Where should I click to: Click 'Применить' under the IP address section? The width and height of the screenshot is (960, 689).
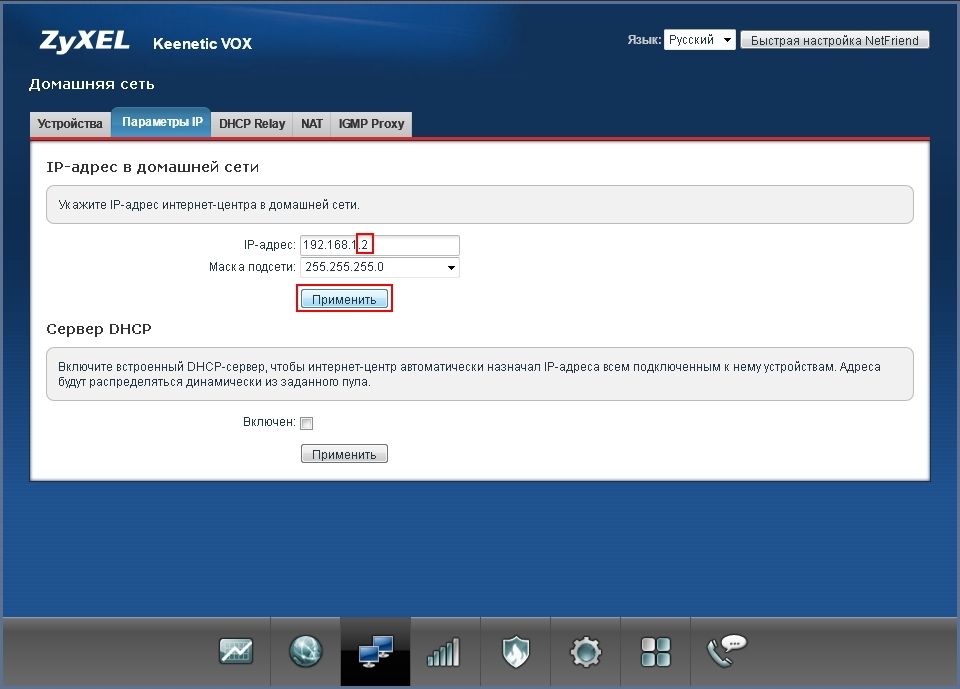(x=344, y=299)
